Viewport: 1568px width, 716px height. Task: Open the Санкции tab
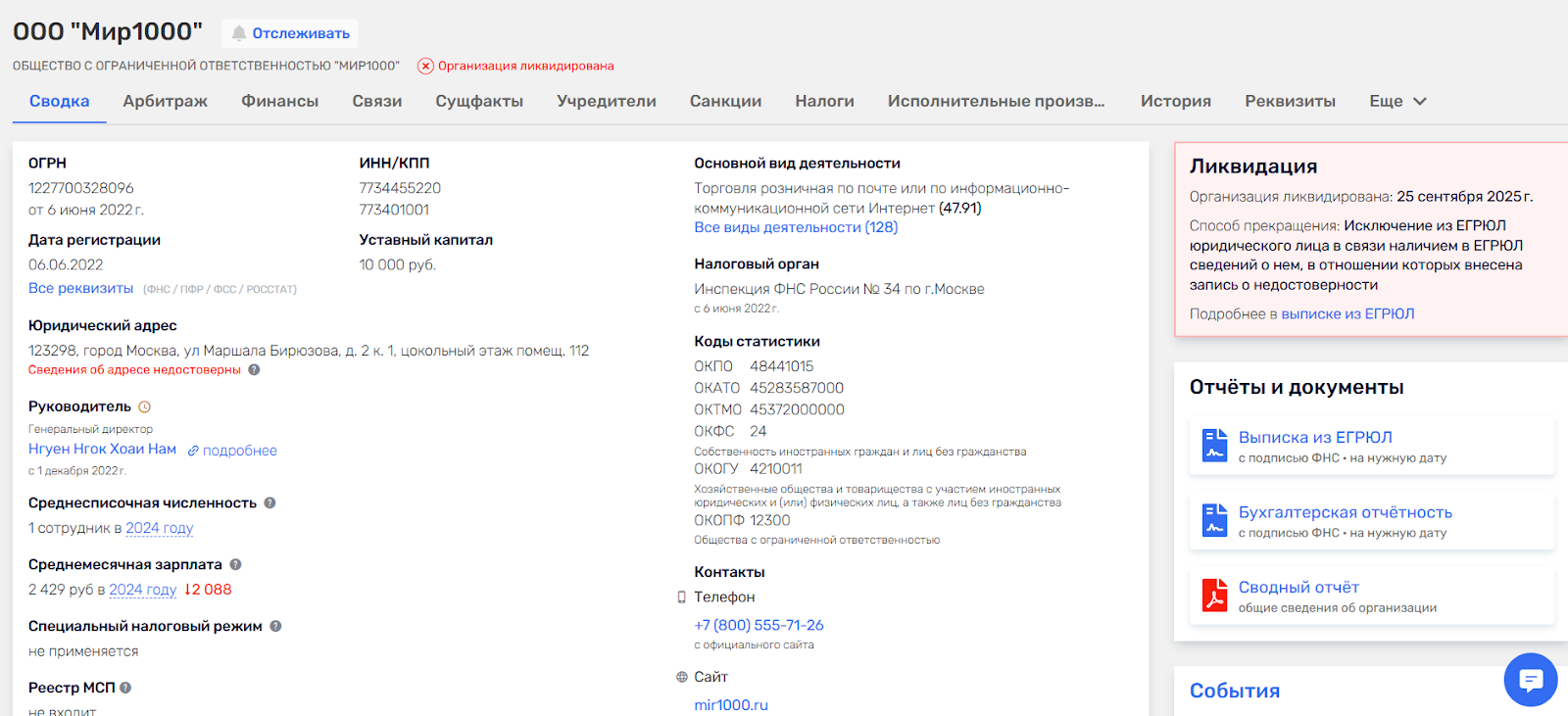[725, 101]
